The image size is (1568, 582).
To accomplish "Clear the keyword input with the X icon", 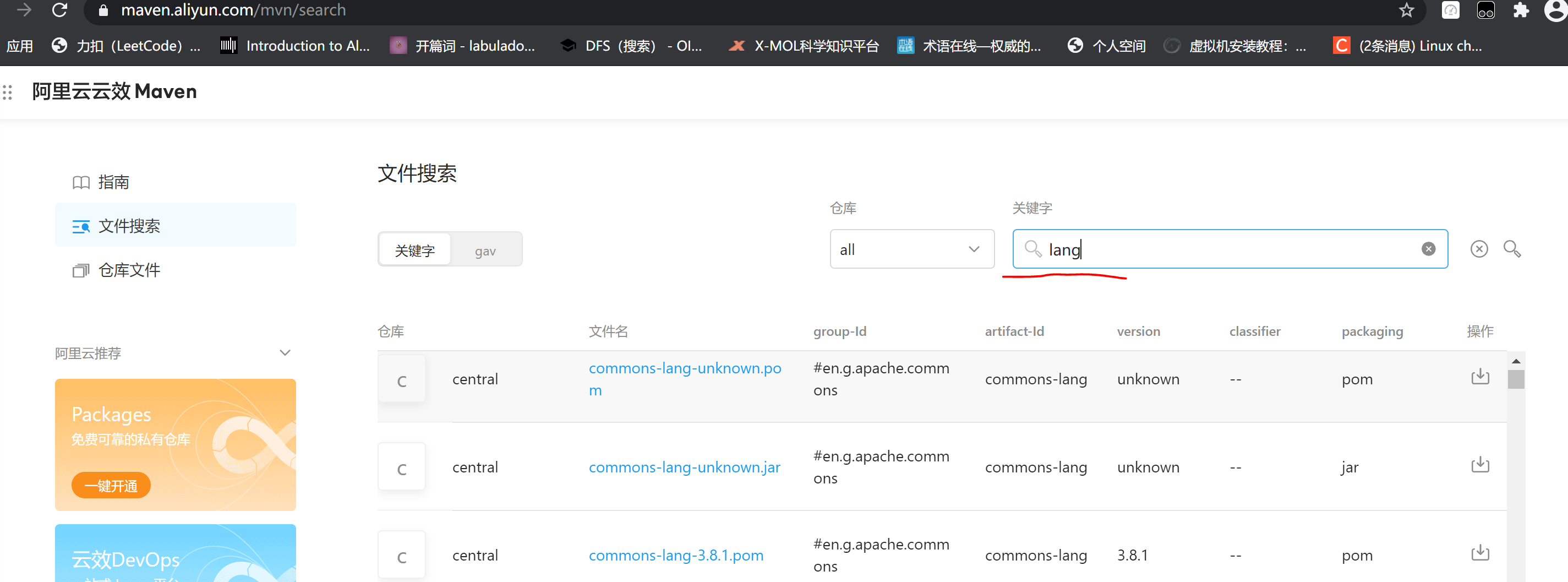I will click(1428, 249).
